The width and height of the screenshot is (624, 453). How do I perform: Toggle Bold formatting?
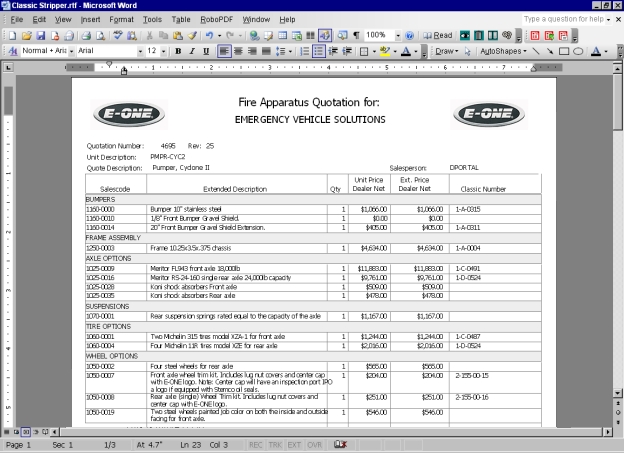pyautogui.click(x=178, y=51)
